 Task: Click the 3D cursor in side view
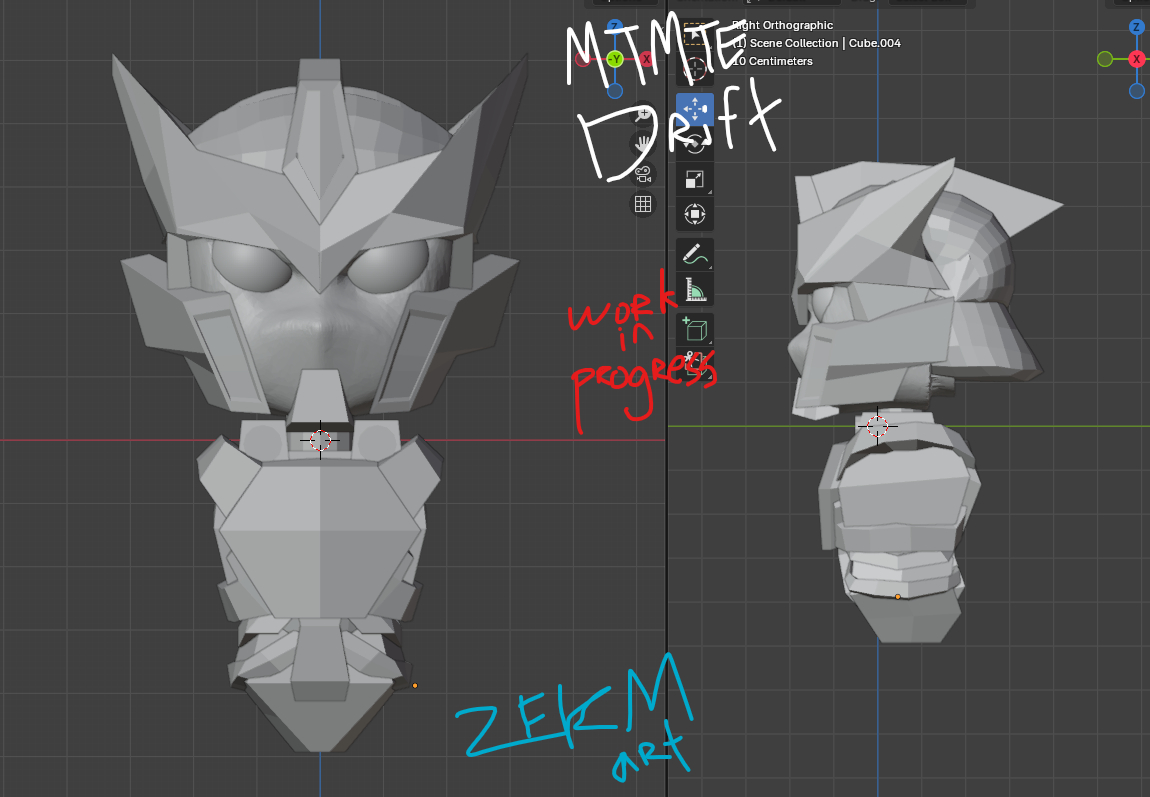[877, 426]
